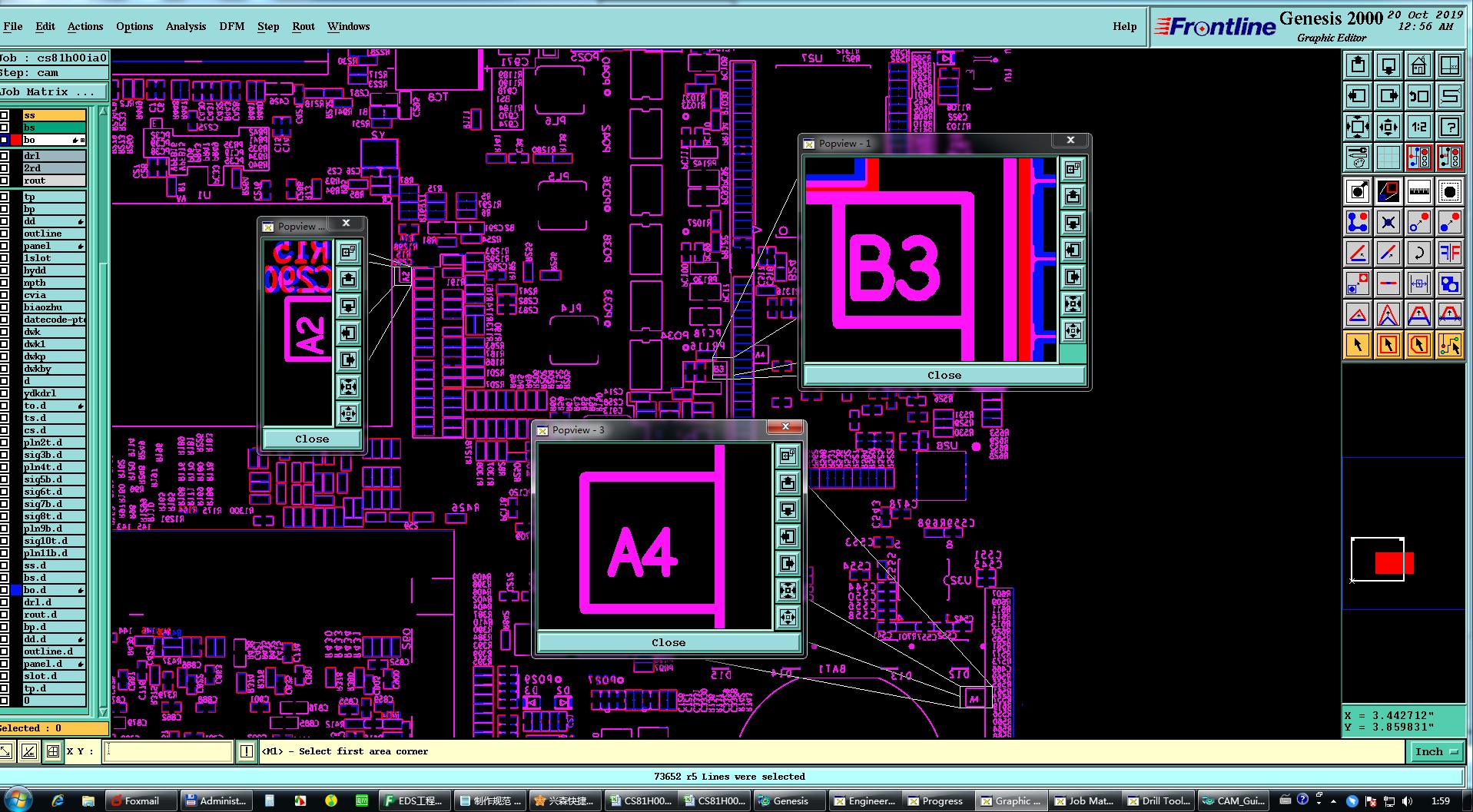This screenshot has height=812, width=1473.
Task: Click the pan right view icon
Action: pyautogui.click(x=1388, y=96)
